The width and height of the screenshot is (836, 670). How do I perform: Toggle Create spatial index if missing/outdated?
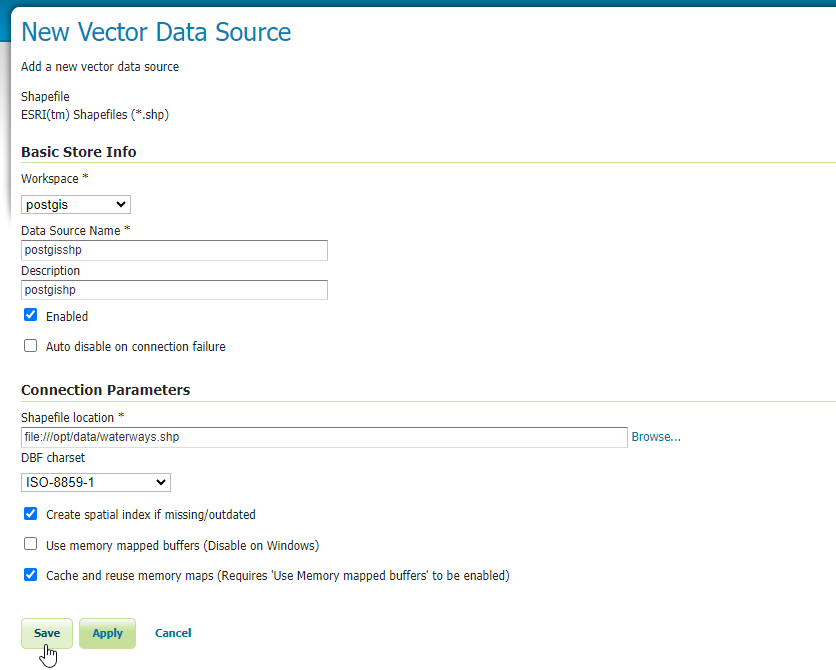point(31,514)
